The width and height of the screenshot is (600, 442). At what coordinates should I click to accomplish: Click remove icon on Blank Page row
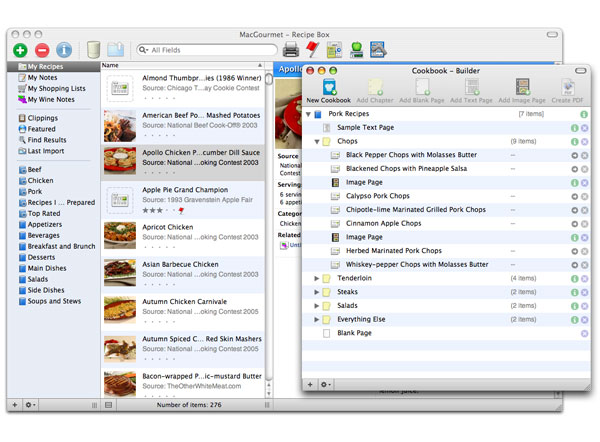point(584,333)
